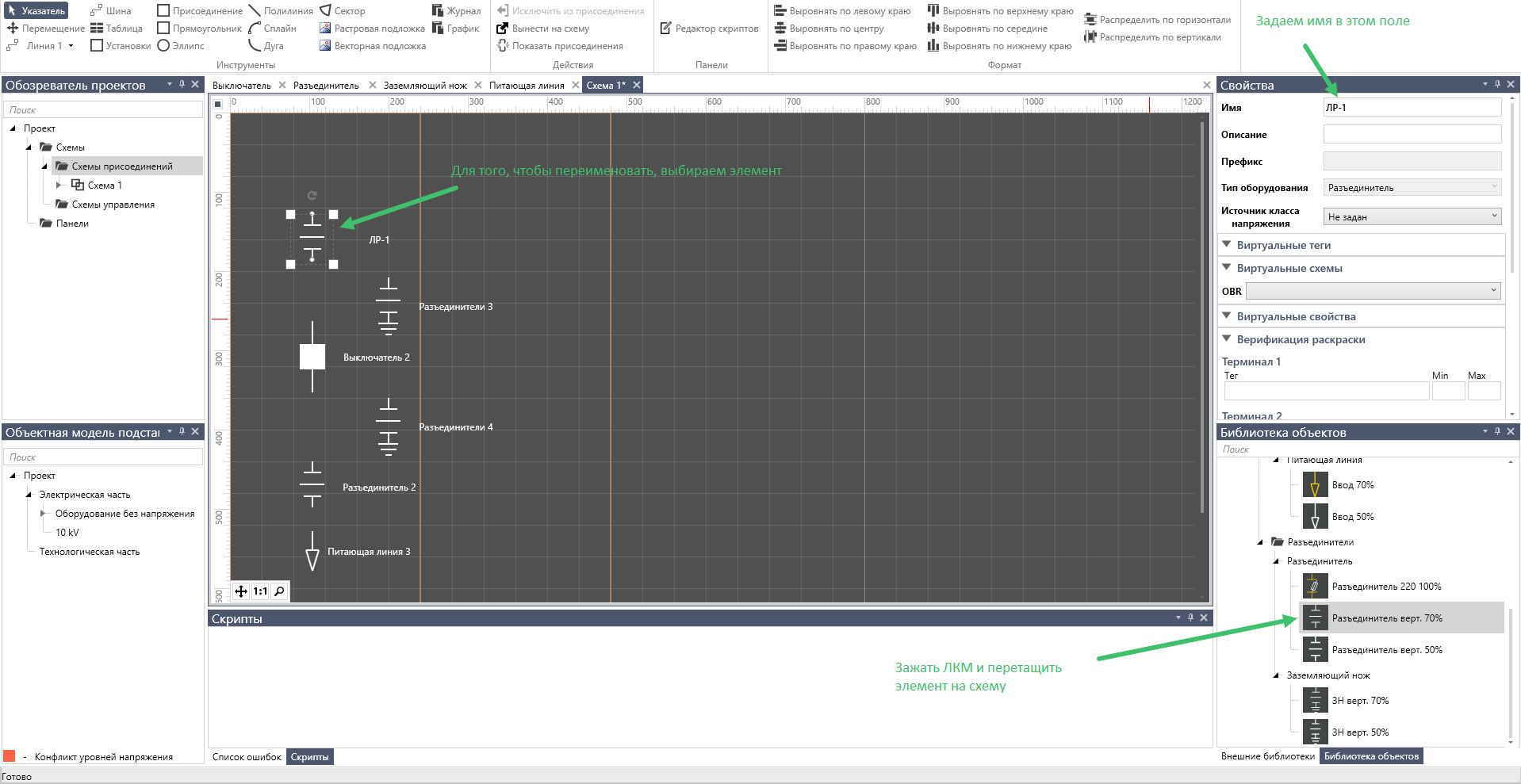Click Распределить по вертикали
Screen dimensions: 1521x784
point(1152,37)
